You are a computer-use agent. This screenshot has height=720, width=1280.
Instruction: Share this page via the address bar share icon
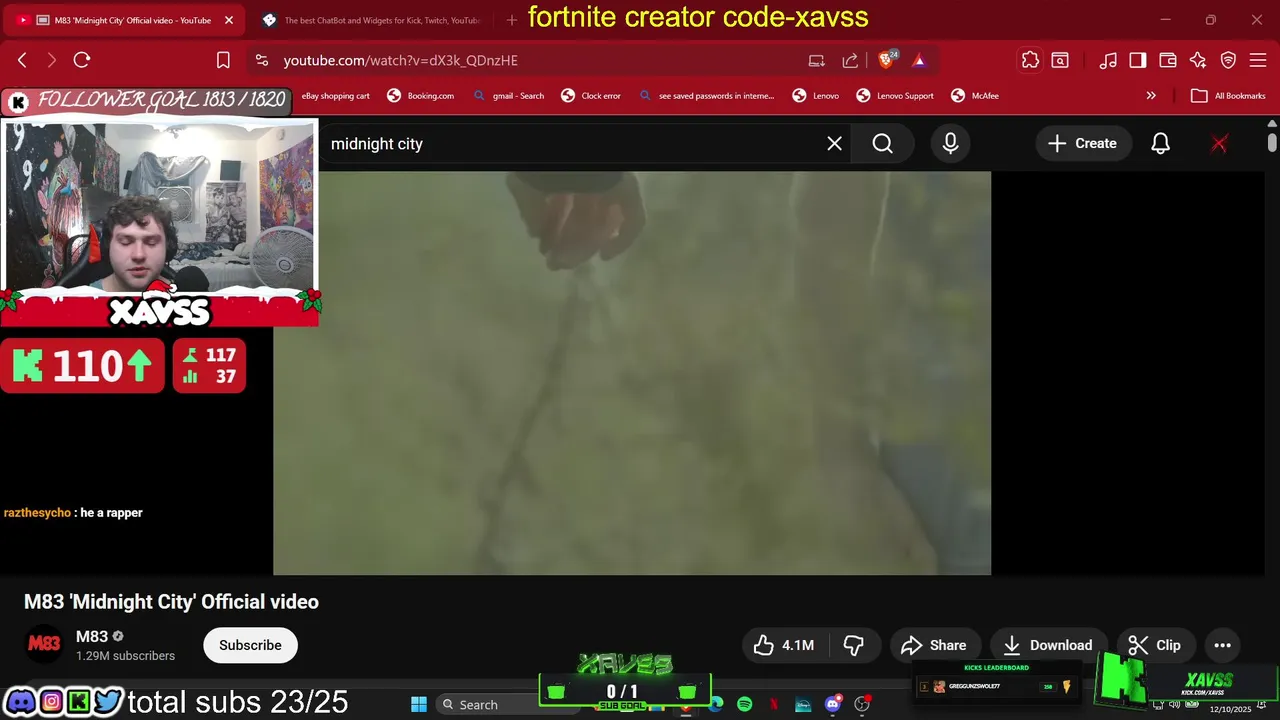tap(850, 60)
